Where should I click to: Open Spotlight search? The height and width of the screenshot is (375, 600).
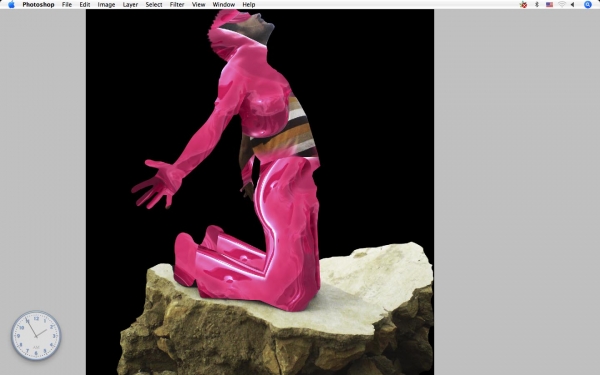[588, 5]
